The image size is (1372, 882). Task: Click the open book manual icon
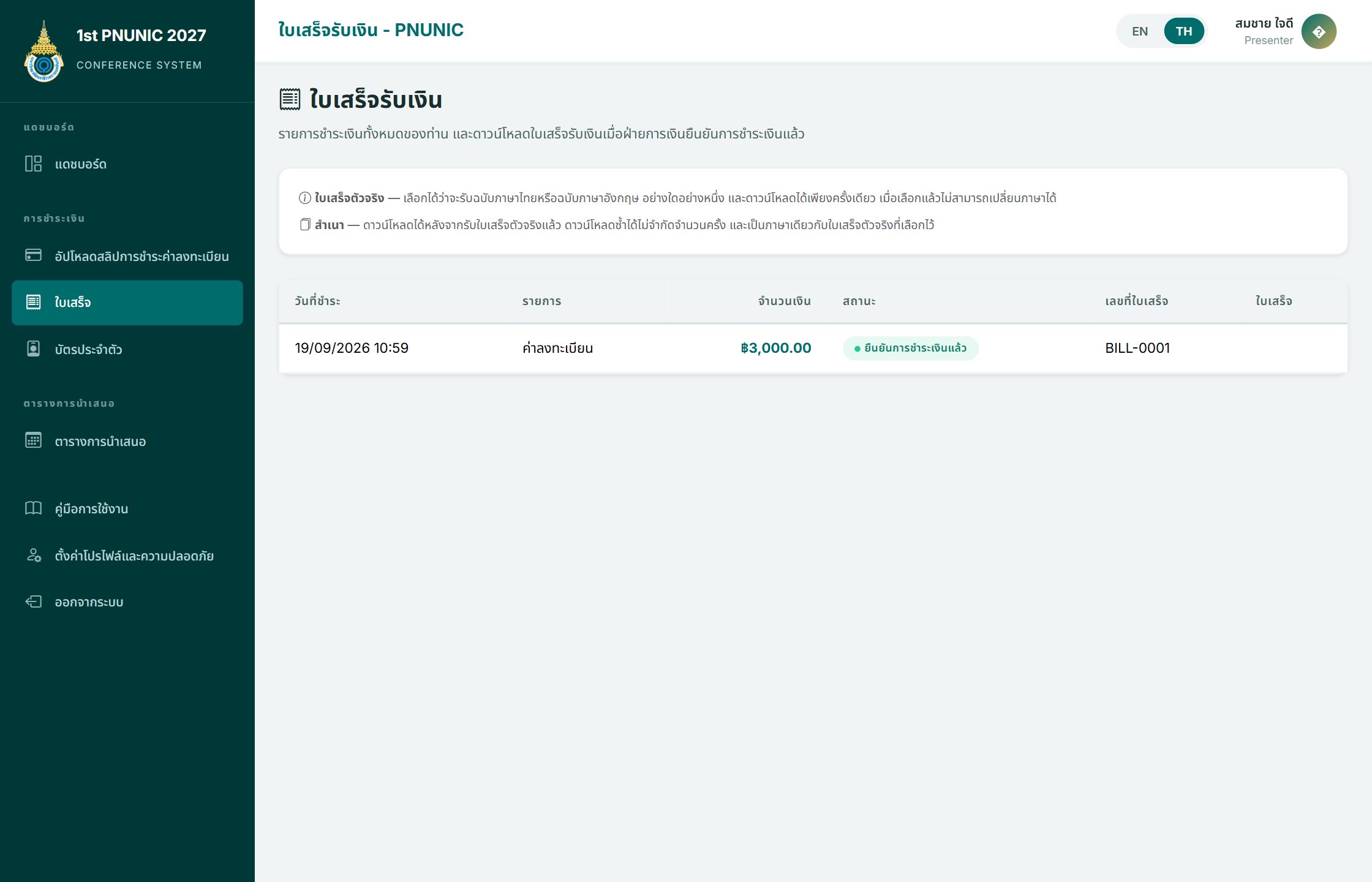33,508
